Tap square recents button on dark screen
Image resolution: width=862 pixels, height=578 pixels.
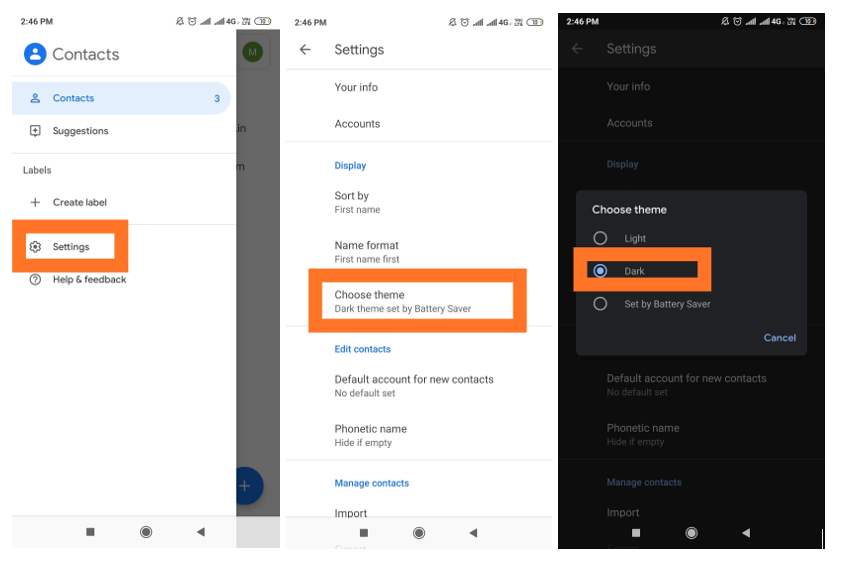coord(636,532)
